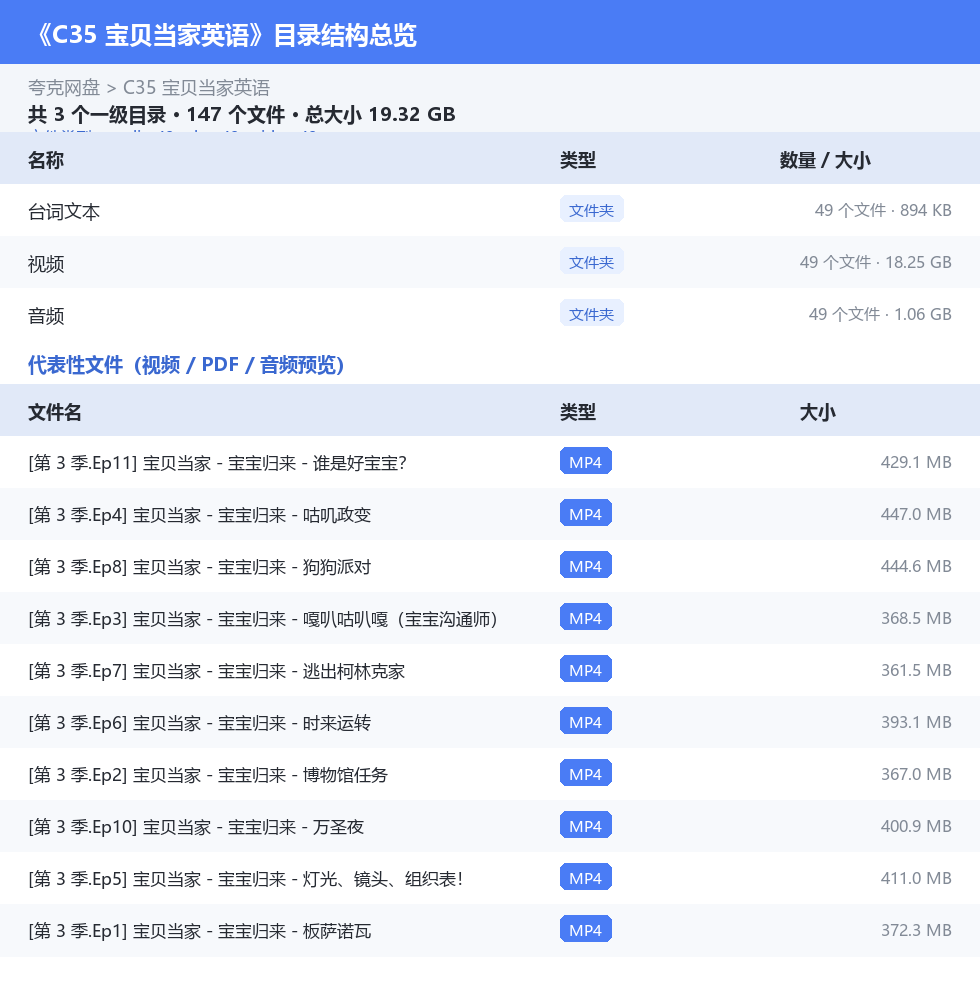Click the 大小 column header
The width and height of the screenshot is (980, 988).
tap(817, 412)
